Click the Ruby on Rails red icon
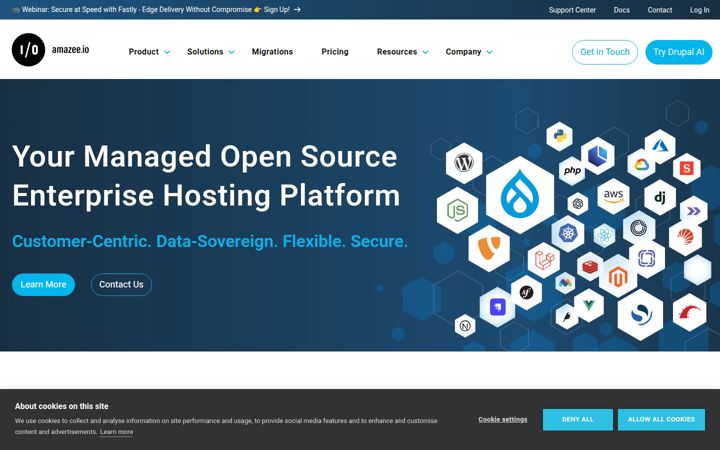Image resolution: width=720 pixels, height=450 pixels. (x=689, y=312)
